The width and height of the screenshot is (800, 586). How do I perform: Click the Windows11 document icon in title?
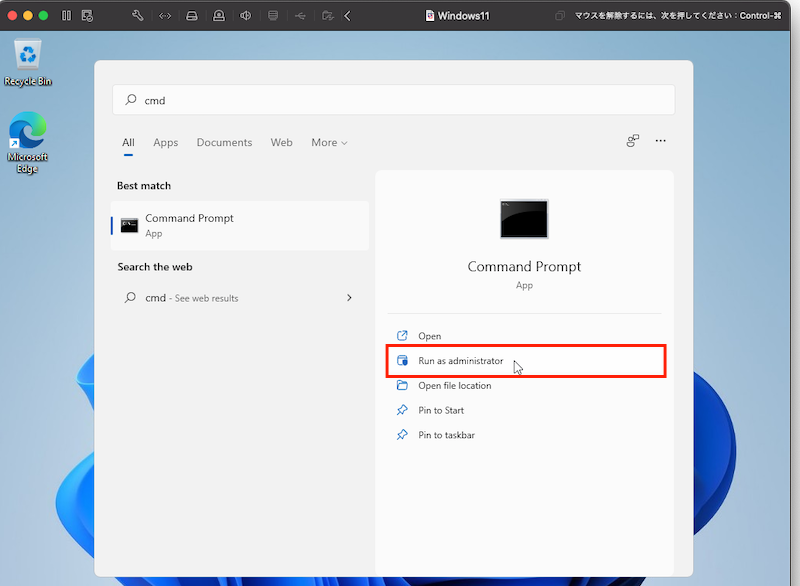(430, 16)
